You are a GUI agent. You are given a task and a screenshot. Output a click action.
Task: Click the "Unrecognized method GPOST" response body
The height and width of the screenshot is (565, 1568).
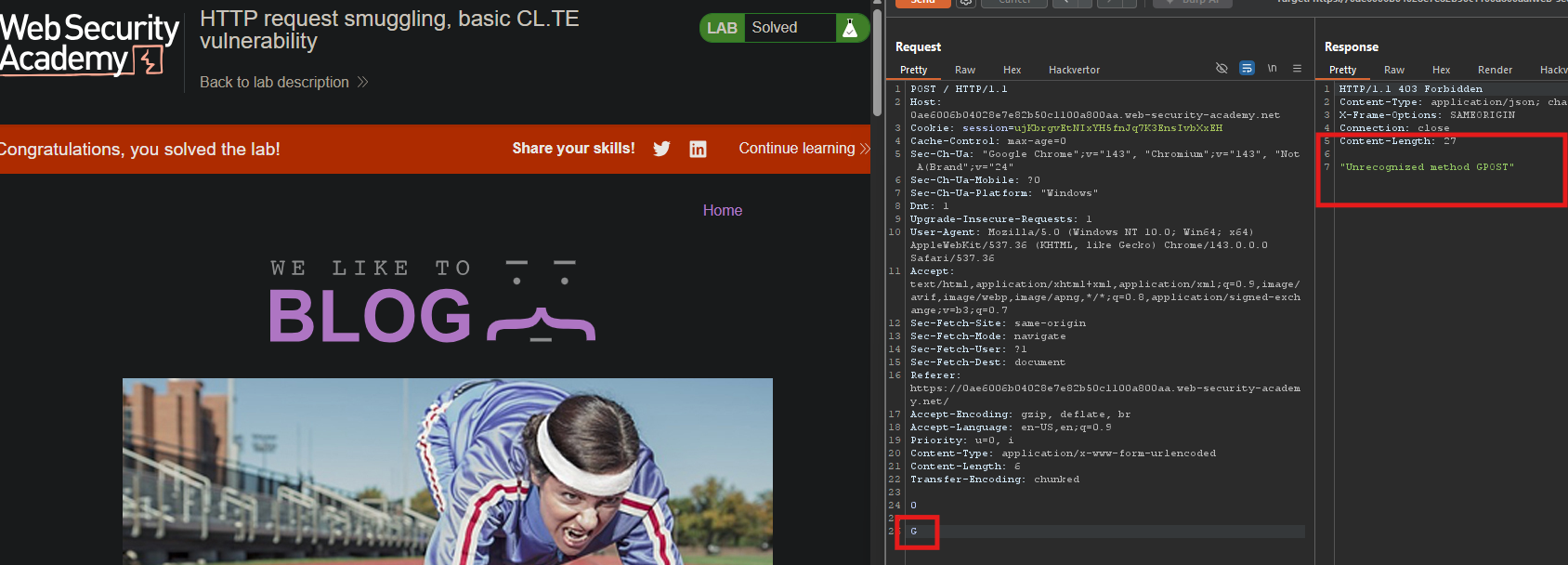[1427, 167]
